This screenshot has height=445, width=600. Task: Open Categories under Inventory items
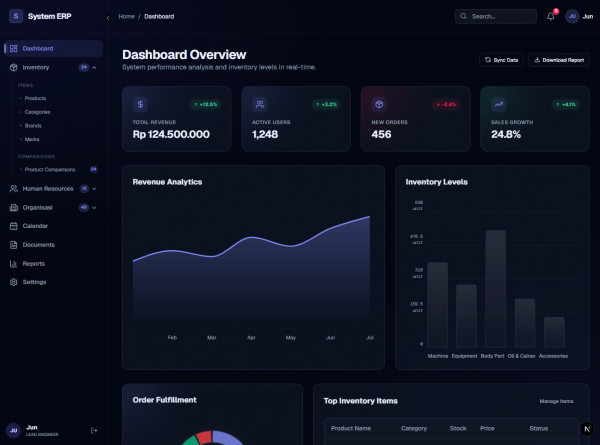(38, 112)
